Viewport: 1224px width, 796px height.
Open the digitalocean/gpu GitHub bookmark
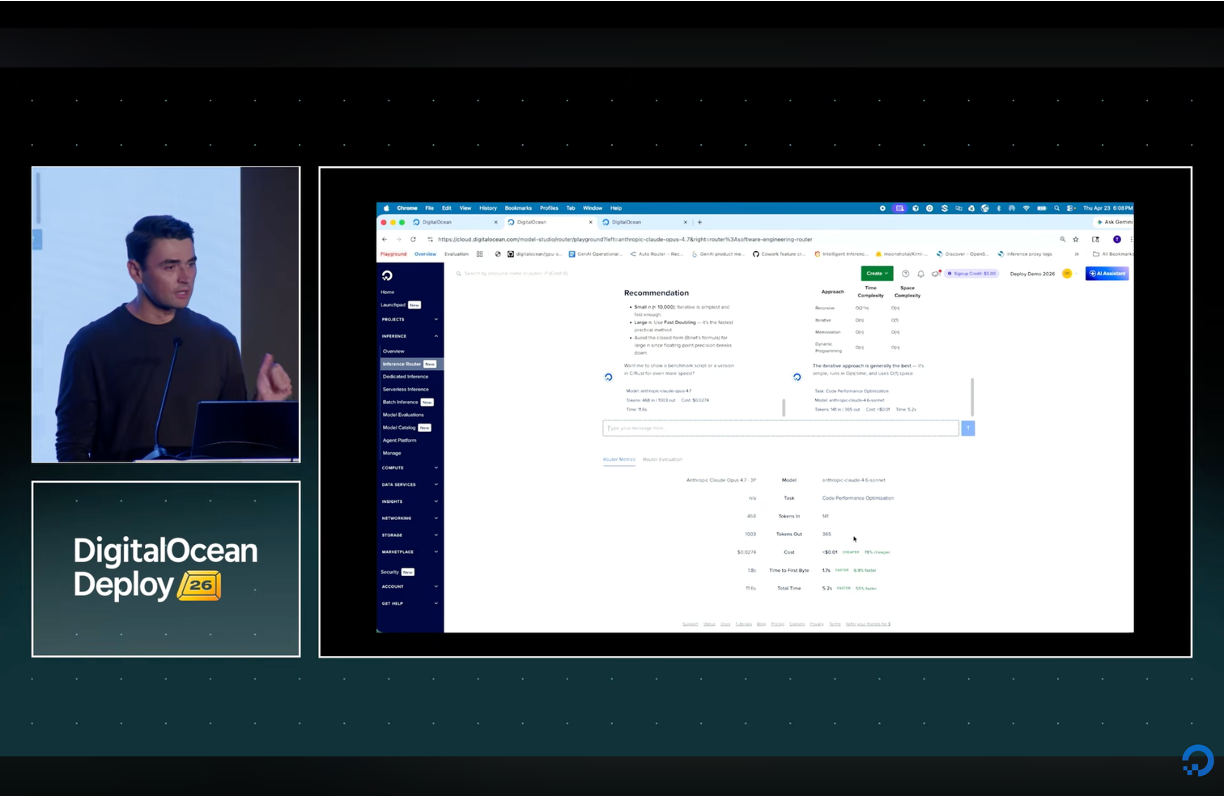point(534,254)
